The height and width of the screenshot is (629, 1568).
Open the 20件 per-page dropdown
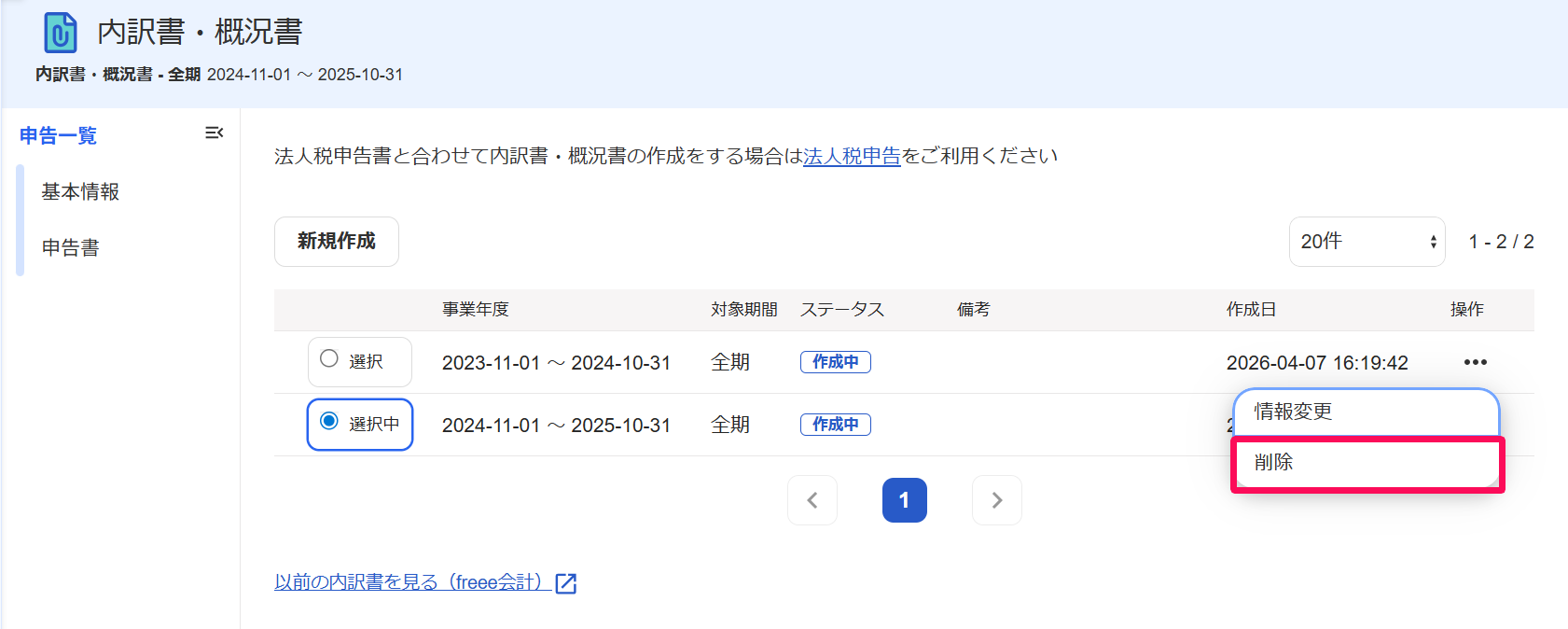[1367, 242]
